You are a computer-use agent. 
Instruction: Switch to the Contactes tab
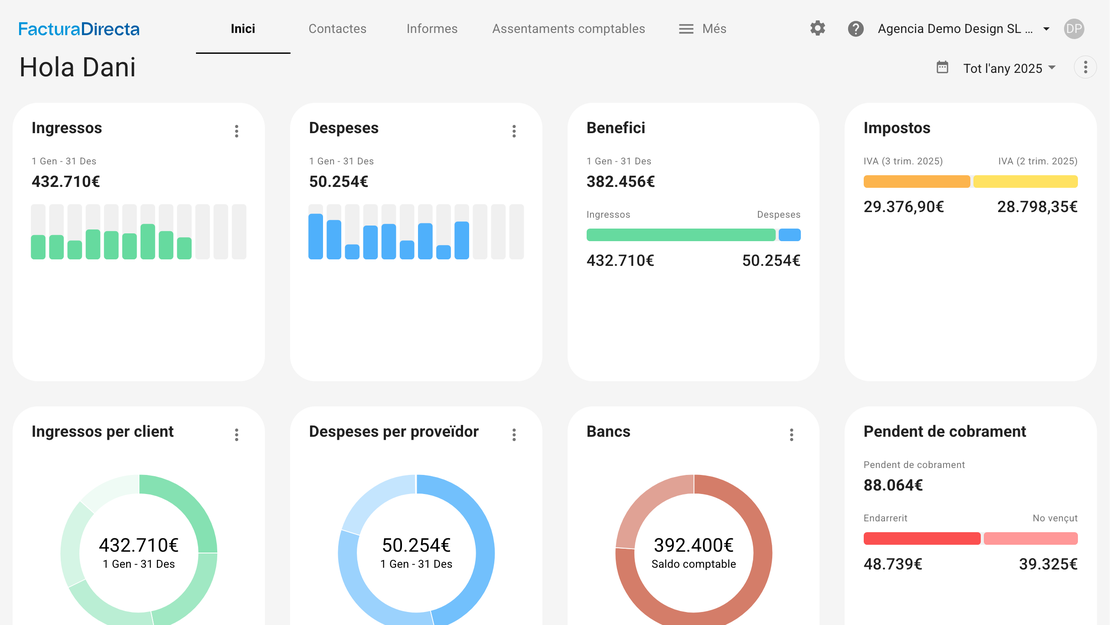[x=337, y=29]
